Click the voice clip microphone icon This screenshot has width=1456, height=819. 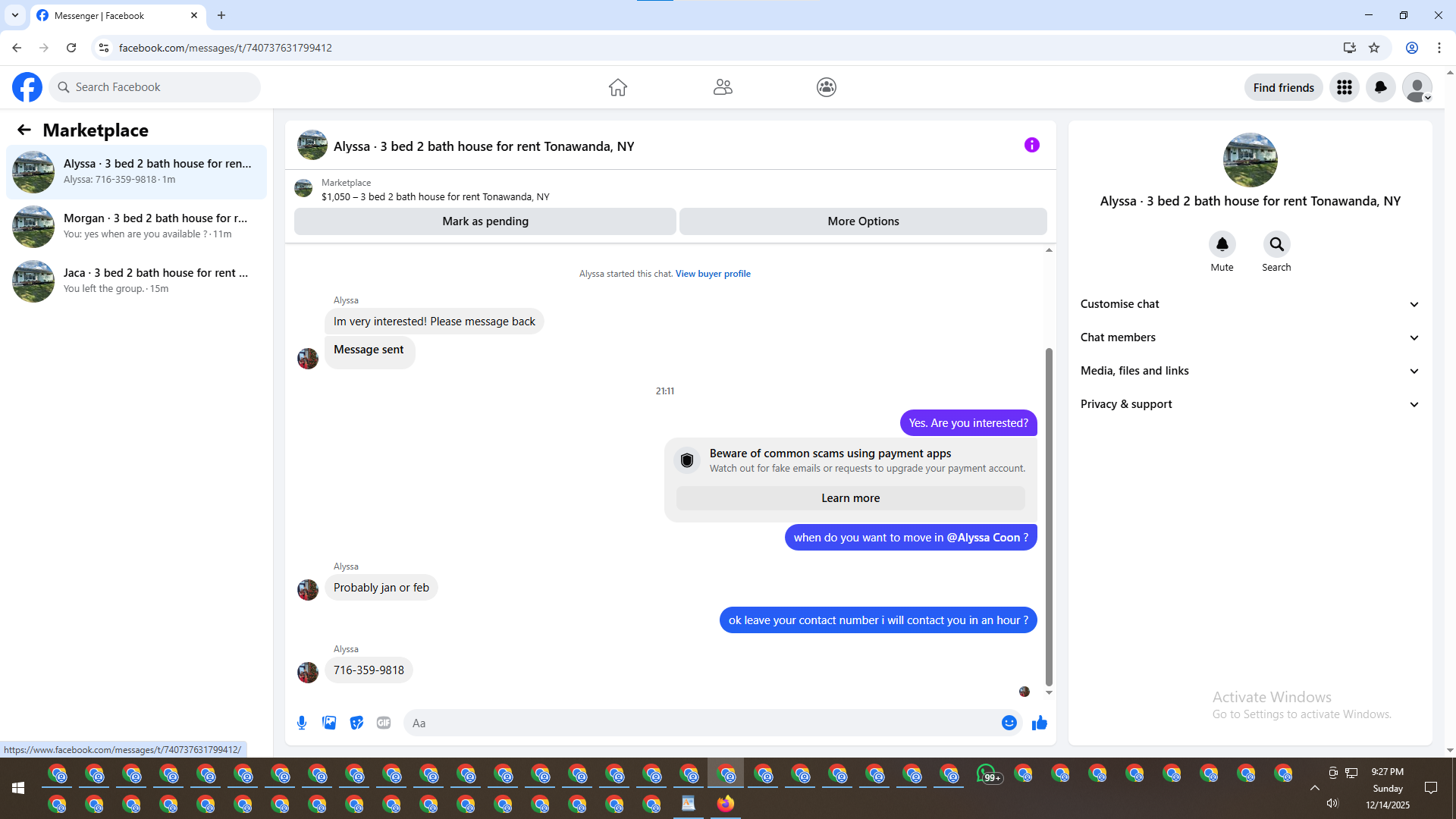tap(302, 723)
